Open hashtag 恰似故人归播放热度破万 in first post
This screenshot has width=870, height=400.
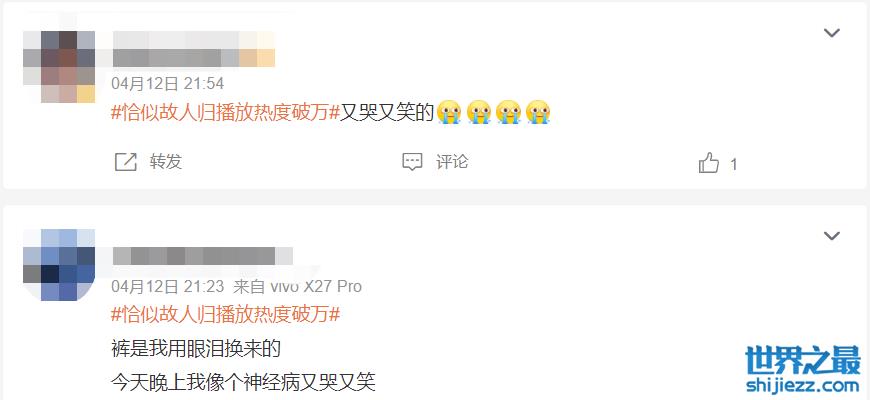[x=226, y=113]
